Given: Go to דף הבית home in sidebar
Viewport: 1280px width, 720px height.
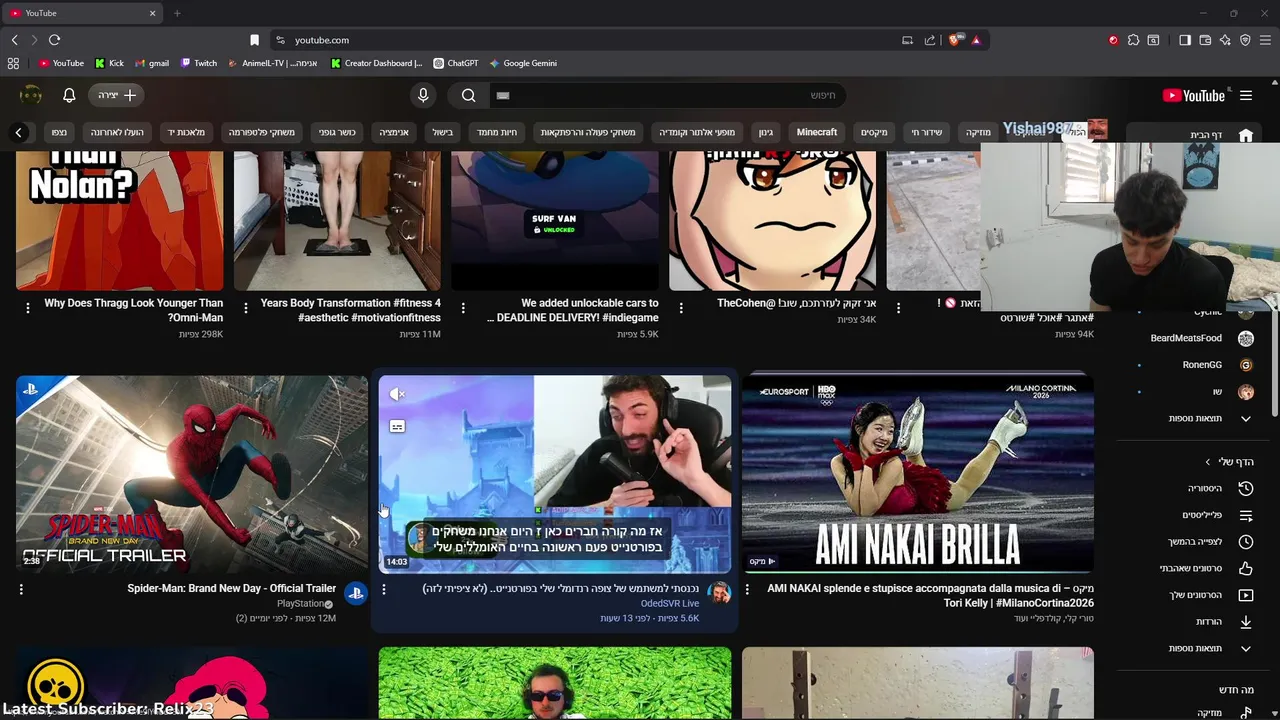Looking at the screenshot, I should click(1220, 135).
